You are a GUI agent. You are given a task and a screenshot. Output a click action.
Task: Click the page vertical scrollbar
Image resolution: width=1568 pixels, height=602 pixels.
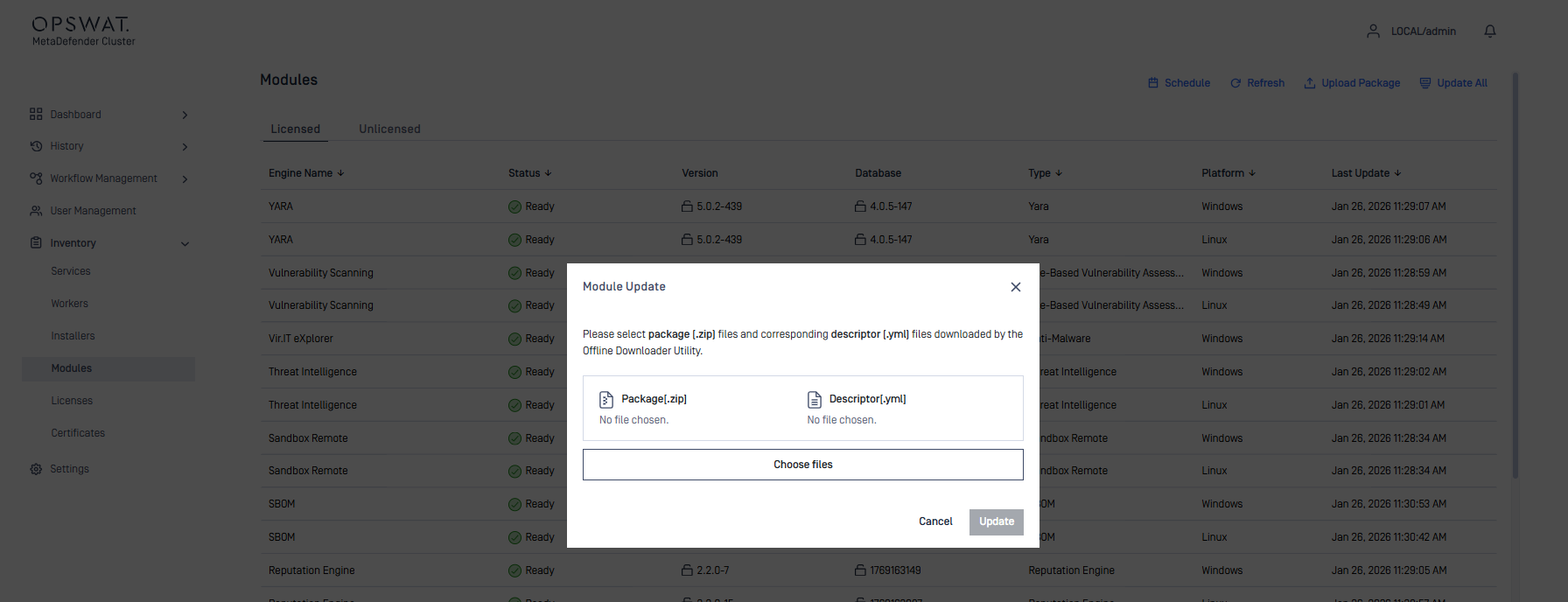click(1515, 276)
